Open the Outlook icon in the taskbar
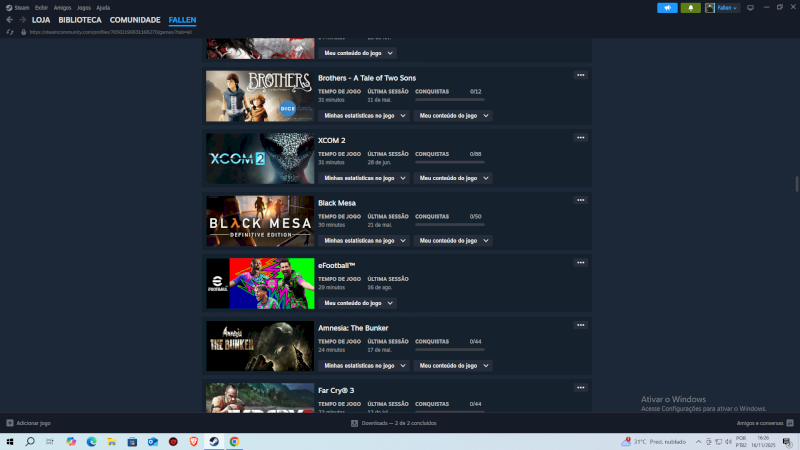Screen dimensions: 800x450 [153, 442]
